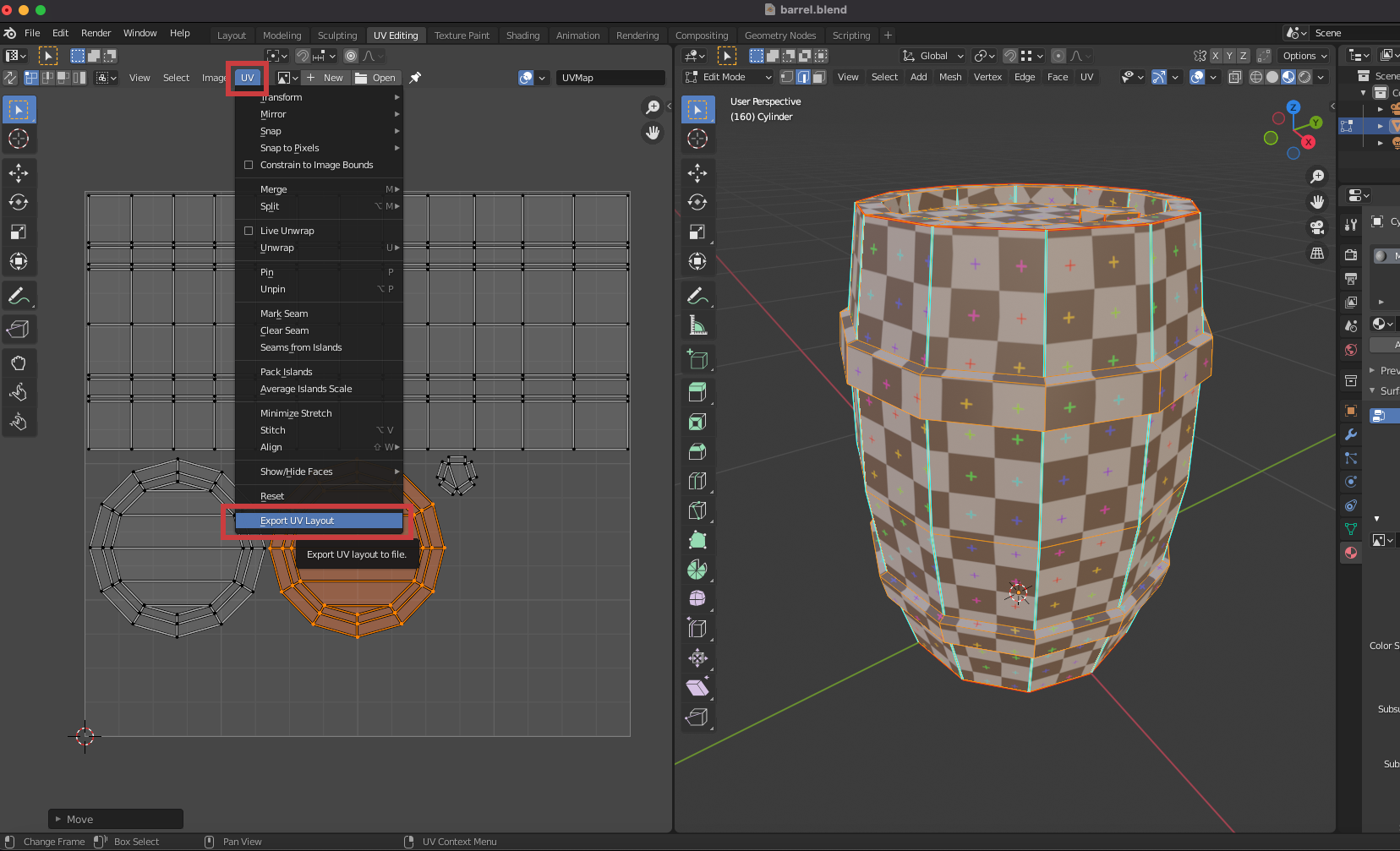This screenshot has width=1400, height=851.
Task: Click the New image button
Action: click(325, 78)
